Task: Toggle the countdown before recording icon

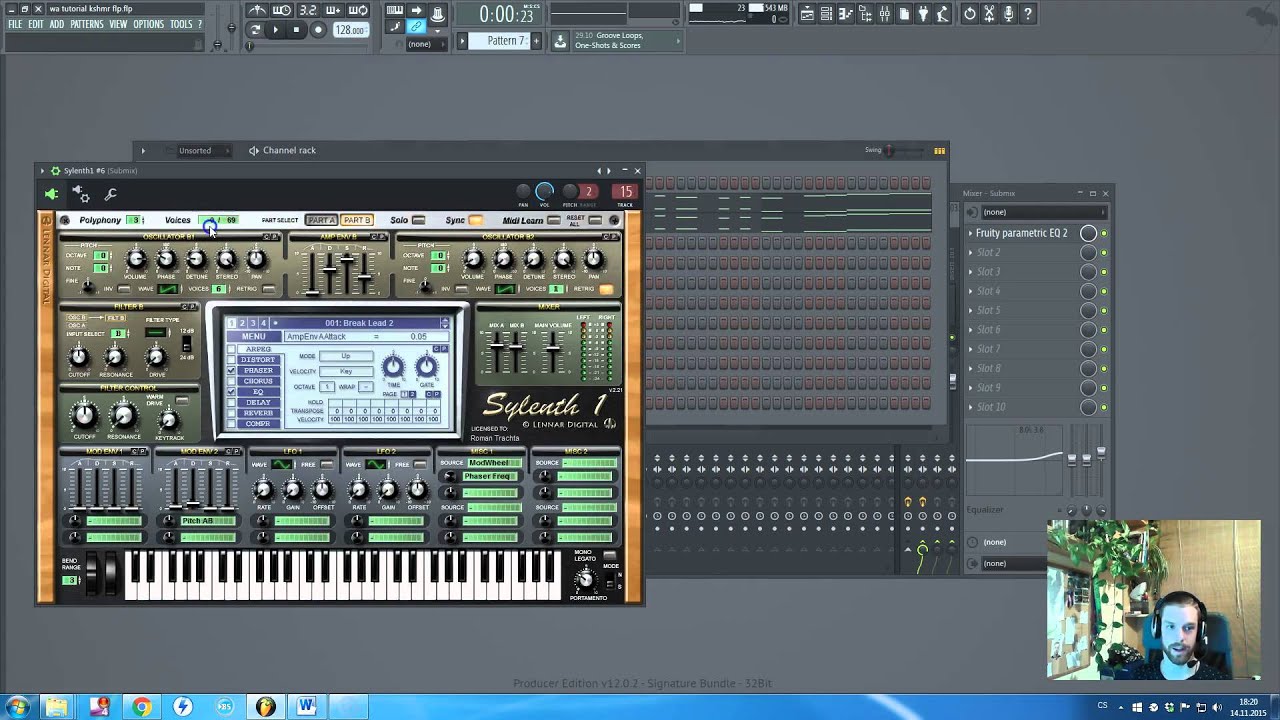Action: coord(308,11)
